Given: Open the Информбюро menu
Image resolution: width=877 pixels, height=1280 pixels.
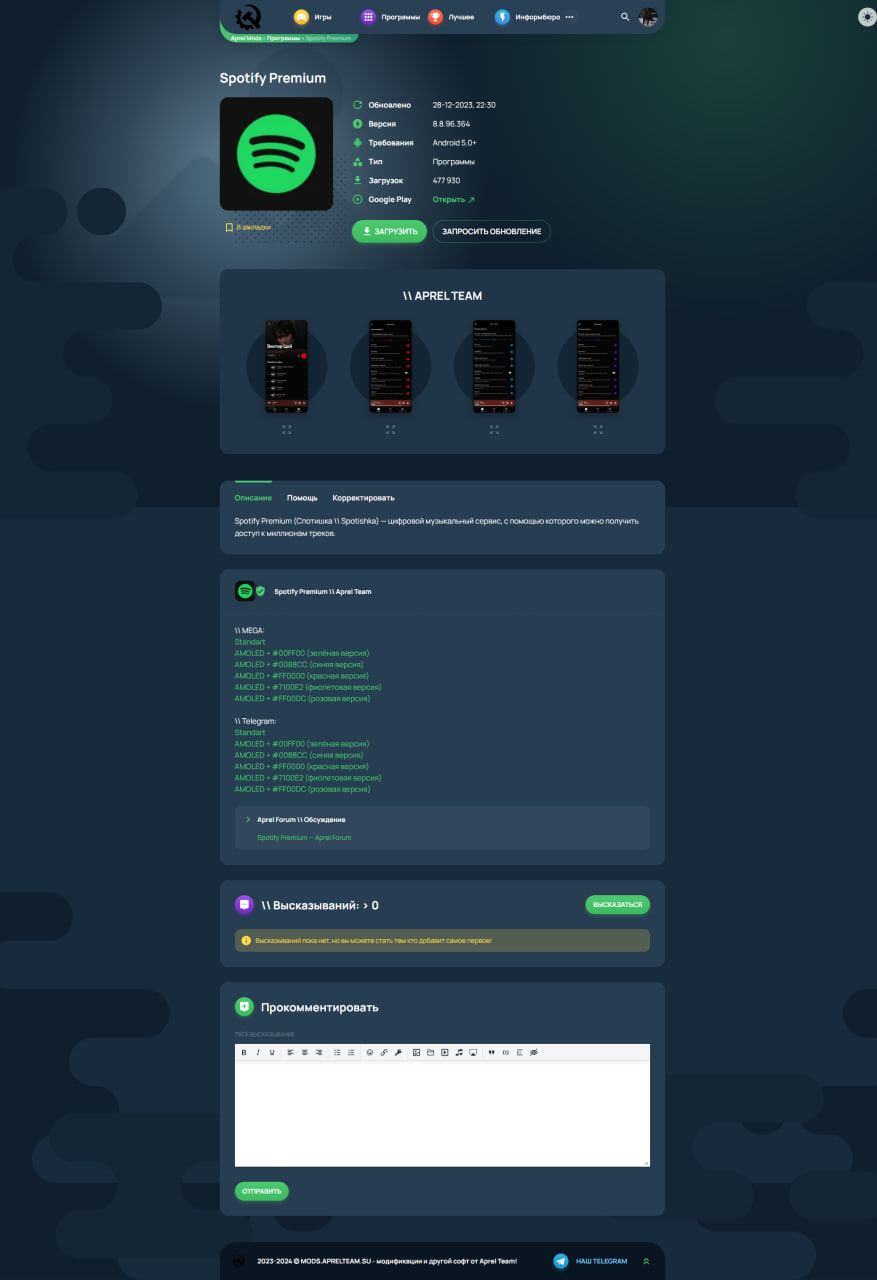Looking at the screenshot, I should coord(528,17).
